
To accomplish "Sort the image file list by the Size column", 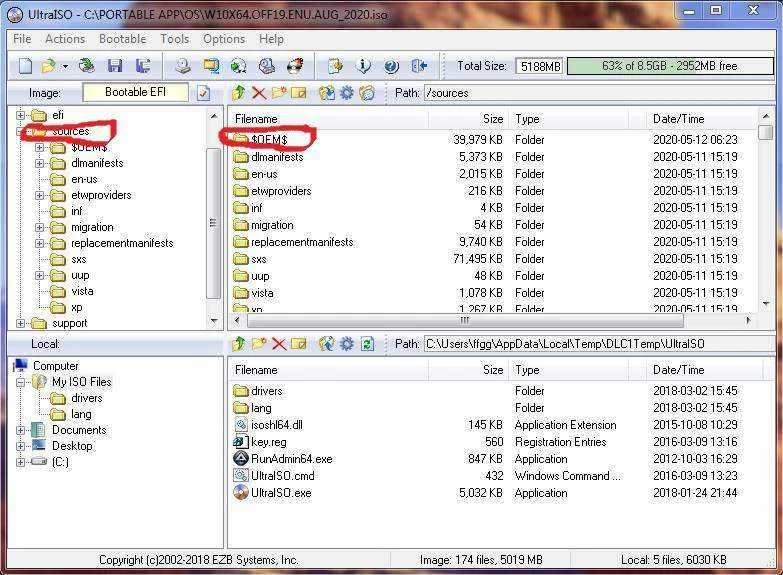I will pyautogui.click(x=469, y=119).
